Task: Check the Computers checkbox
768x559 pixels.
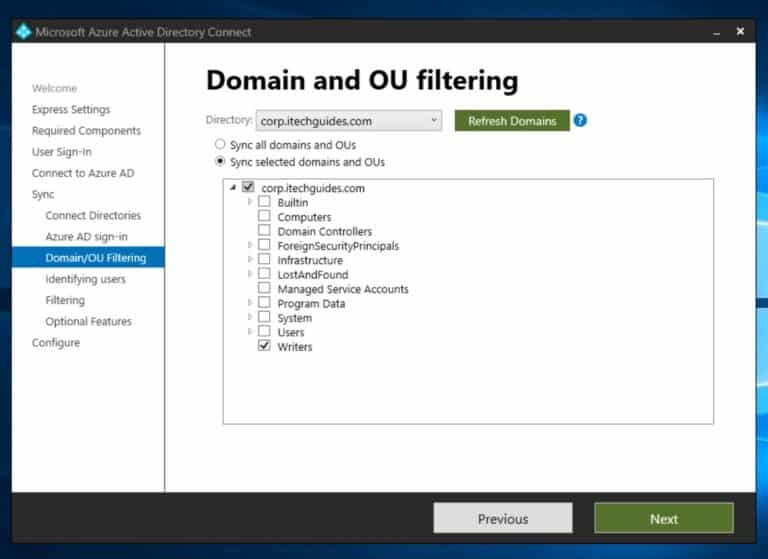Action: click(x=264, y=216)
